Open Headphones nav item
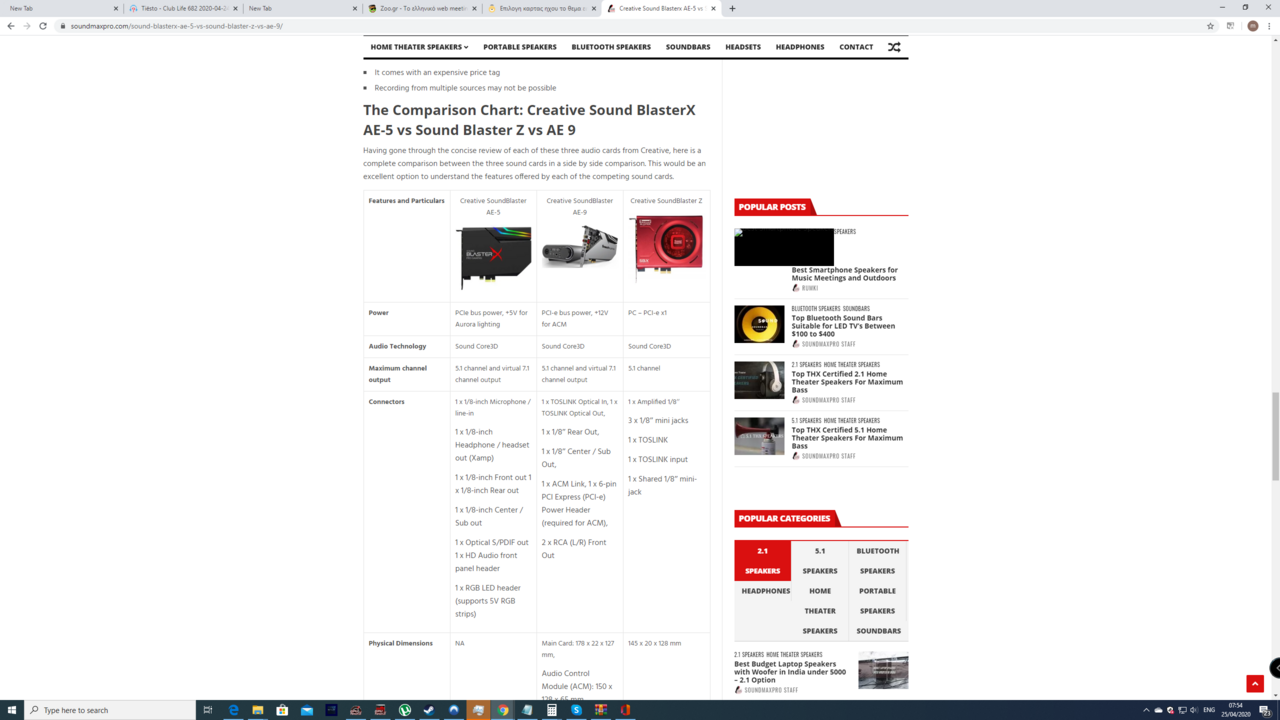Screen dimensions: 1280x720 pyautogui.click(x=800, y=47)
